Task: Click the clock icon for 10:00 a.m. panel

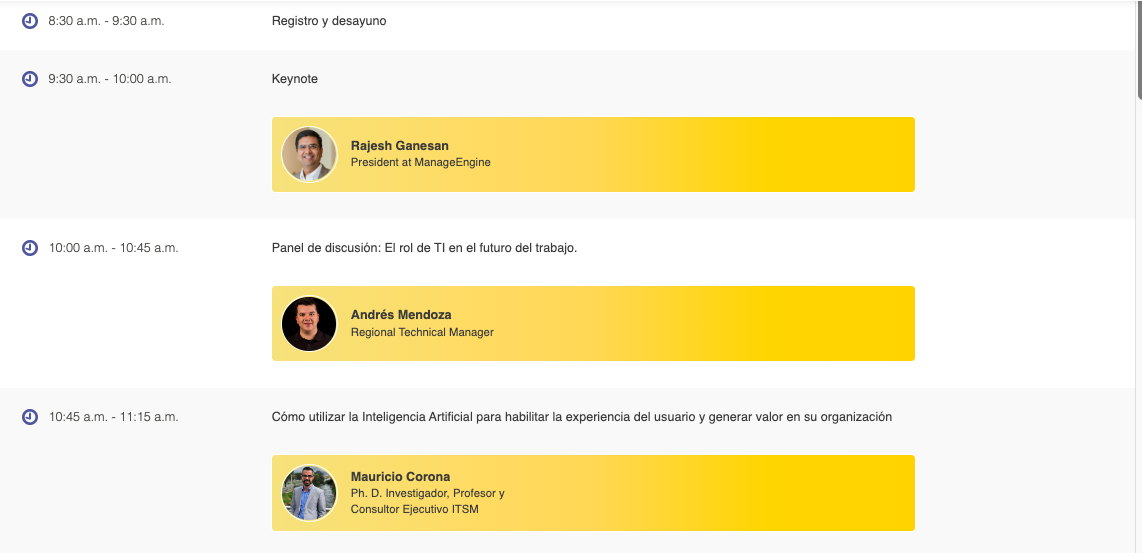Action: [x=30, y=248]
